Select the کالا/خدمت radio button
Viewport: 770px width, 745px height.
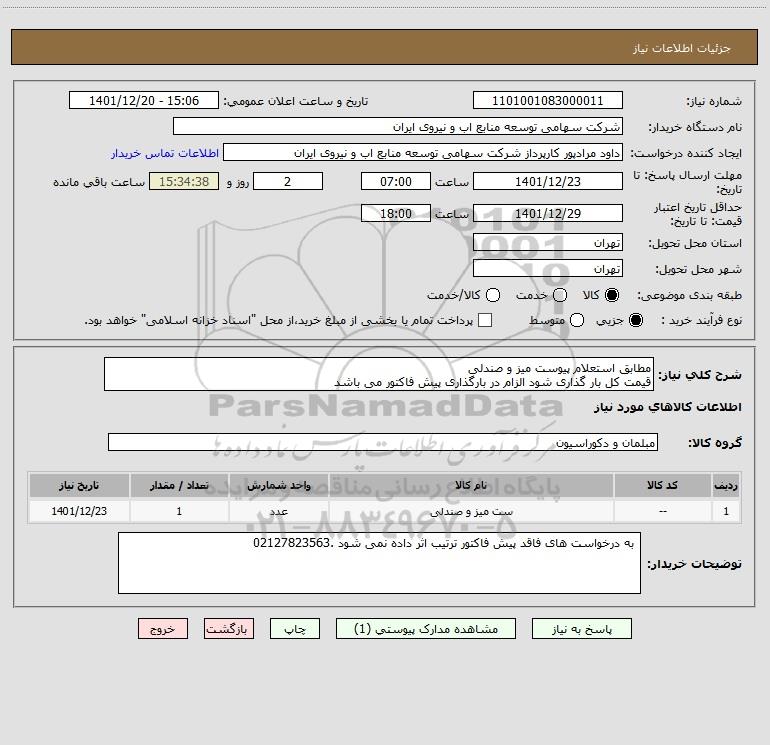pos(493,295)
